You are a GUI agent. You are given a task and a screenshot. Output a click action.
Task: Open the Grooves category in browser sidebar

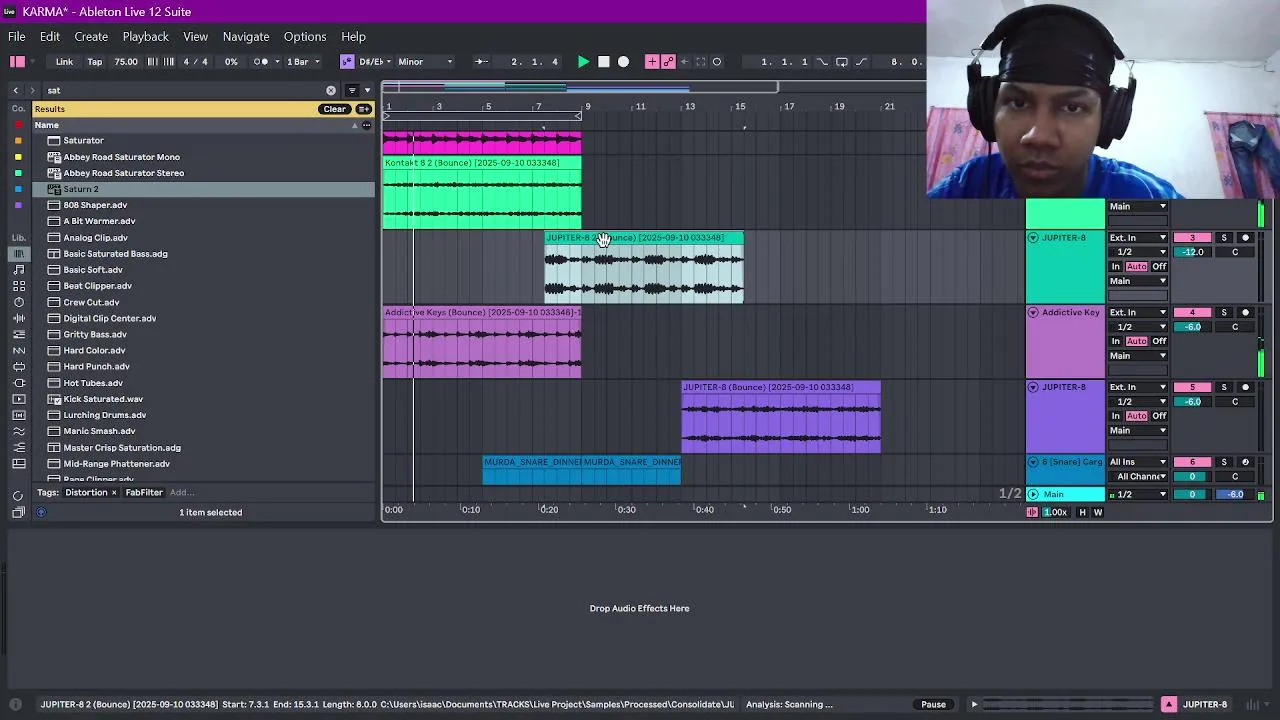pos(18,431)
